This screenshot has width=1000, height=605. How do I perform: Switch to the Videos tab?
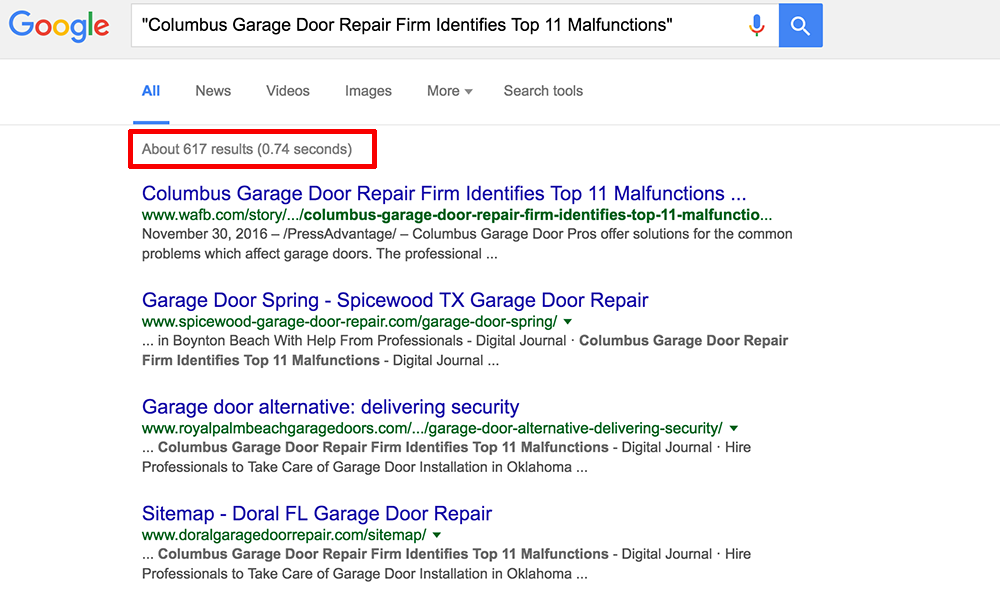(x=288, y=91)
